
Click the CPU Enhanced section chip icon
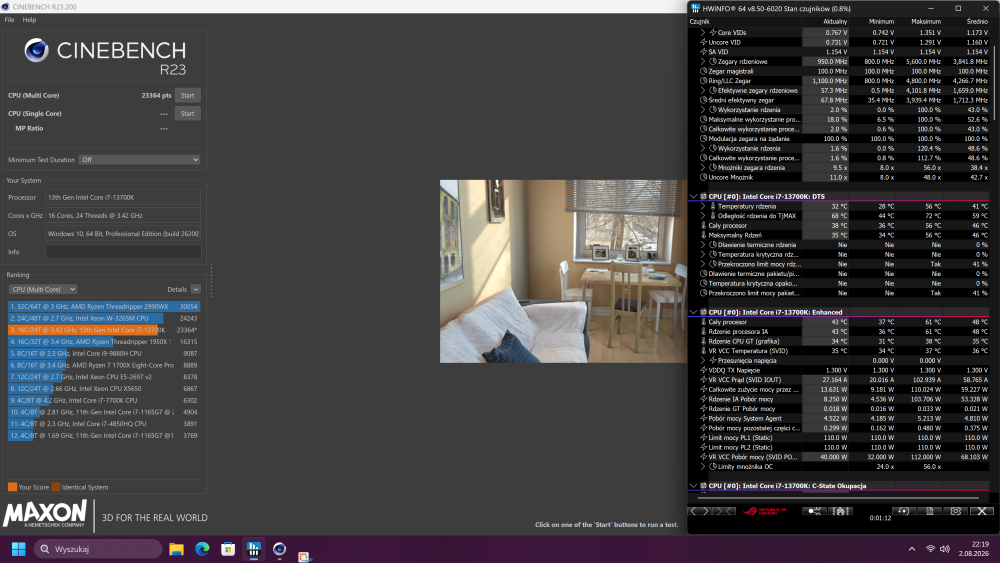(703, 312)
